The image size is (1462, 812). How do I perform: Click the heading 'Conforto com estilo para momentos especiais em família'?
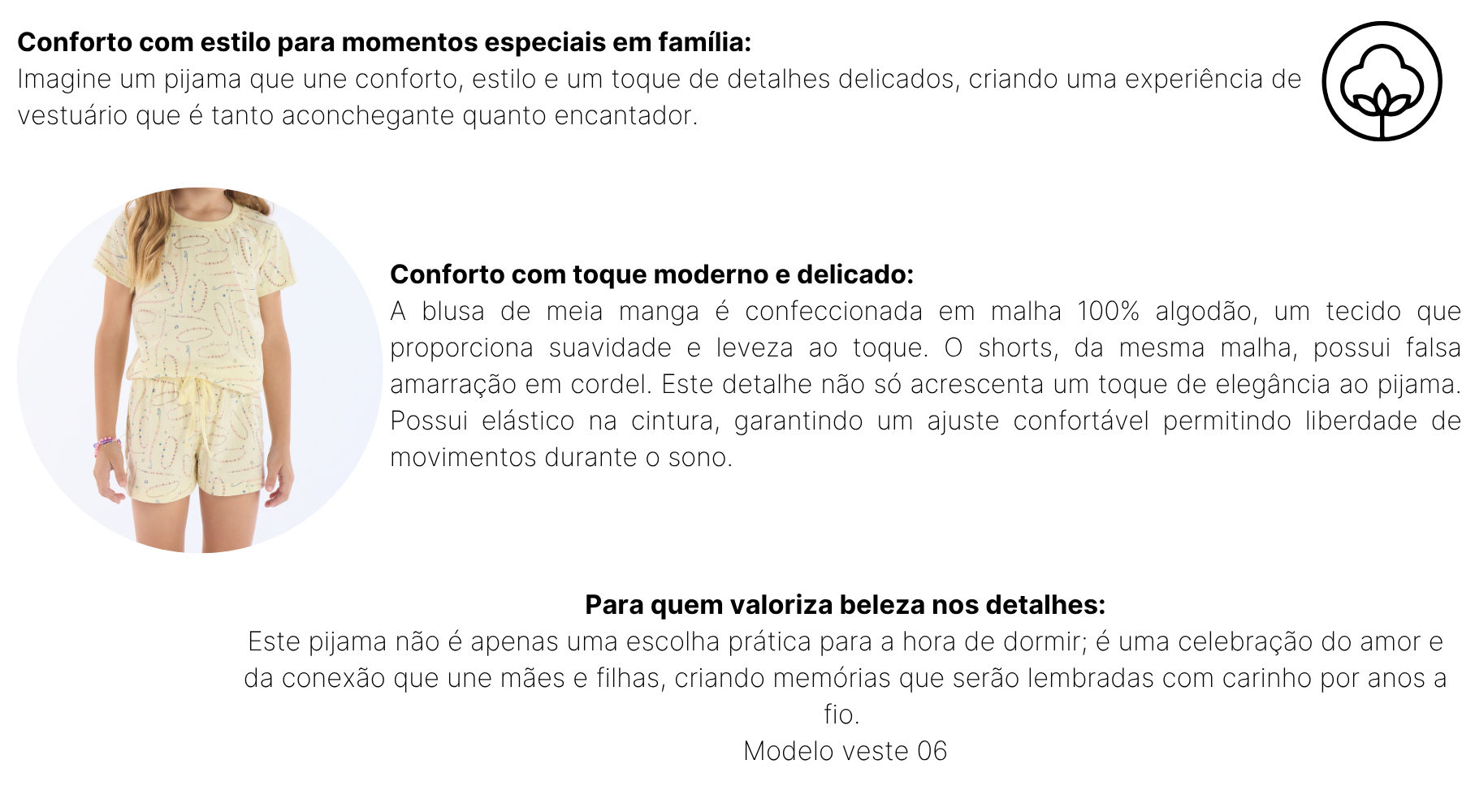384,42
